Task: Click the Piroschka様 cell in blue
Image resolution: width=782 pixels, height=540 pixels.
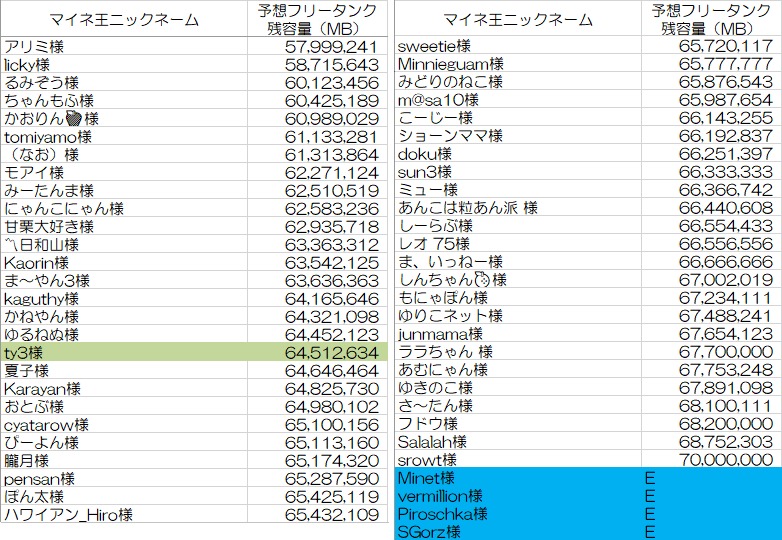Action: point(518,514)
